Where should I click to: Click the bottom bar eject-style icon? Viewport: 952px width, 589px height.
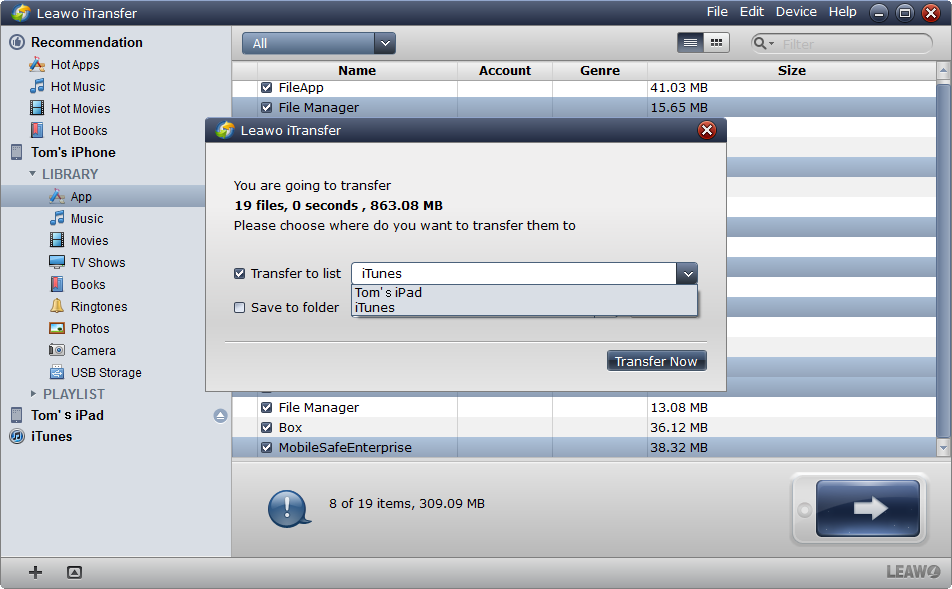pos(74,572)
